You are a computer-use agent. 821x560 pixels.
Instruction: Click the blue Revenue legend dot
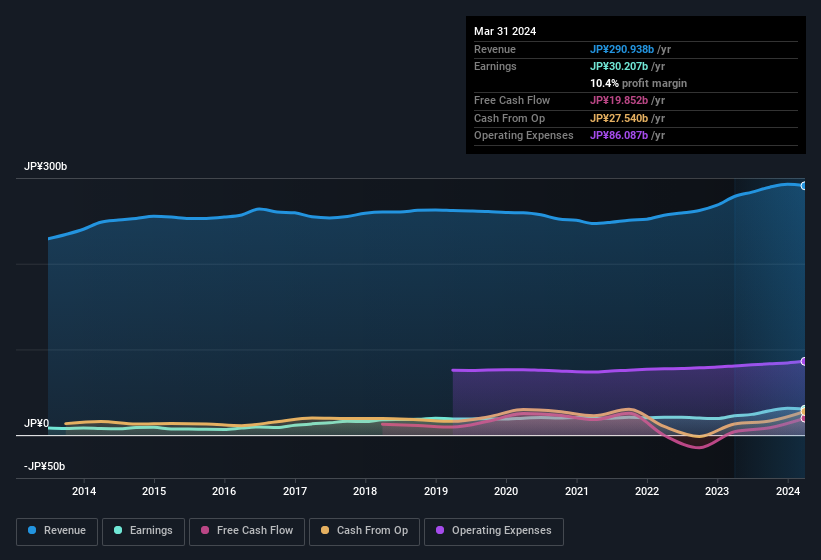pos(33,530)
